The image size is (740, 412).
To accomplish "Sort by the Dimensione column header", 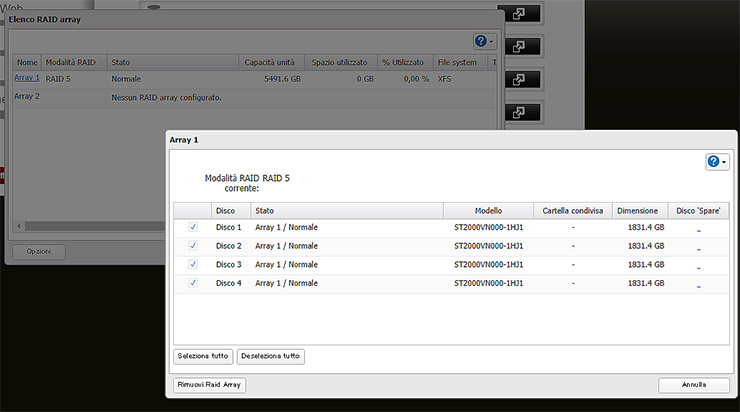I will click(x=637, y=211).
